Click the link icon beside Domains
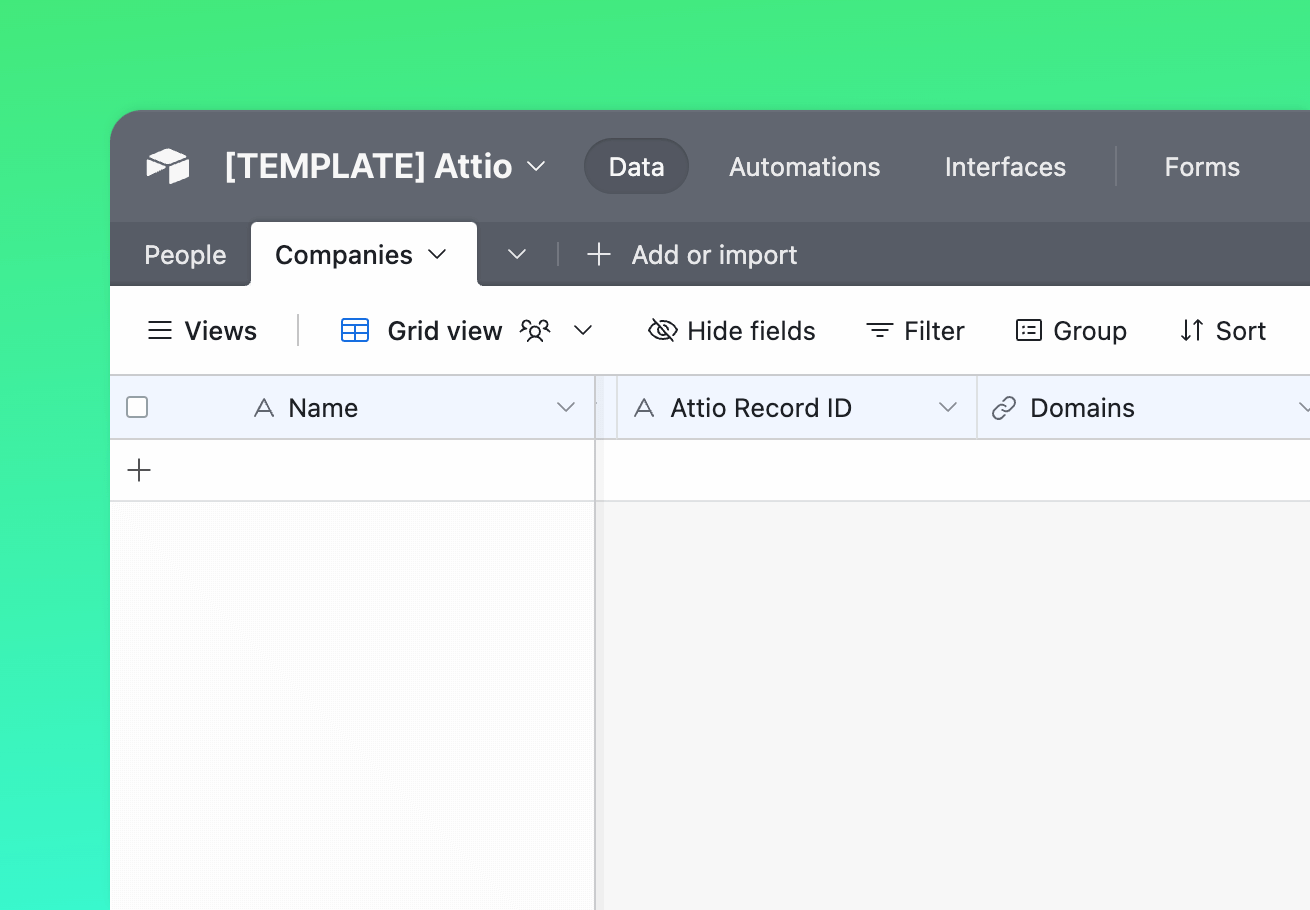Image resolution: width=1310 pixels, height=910 pixels. coord(1004,408)
